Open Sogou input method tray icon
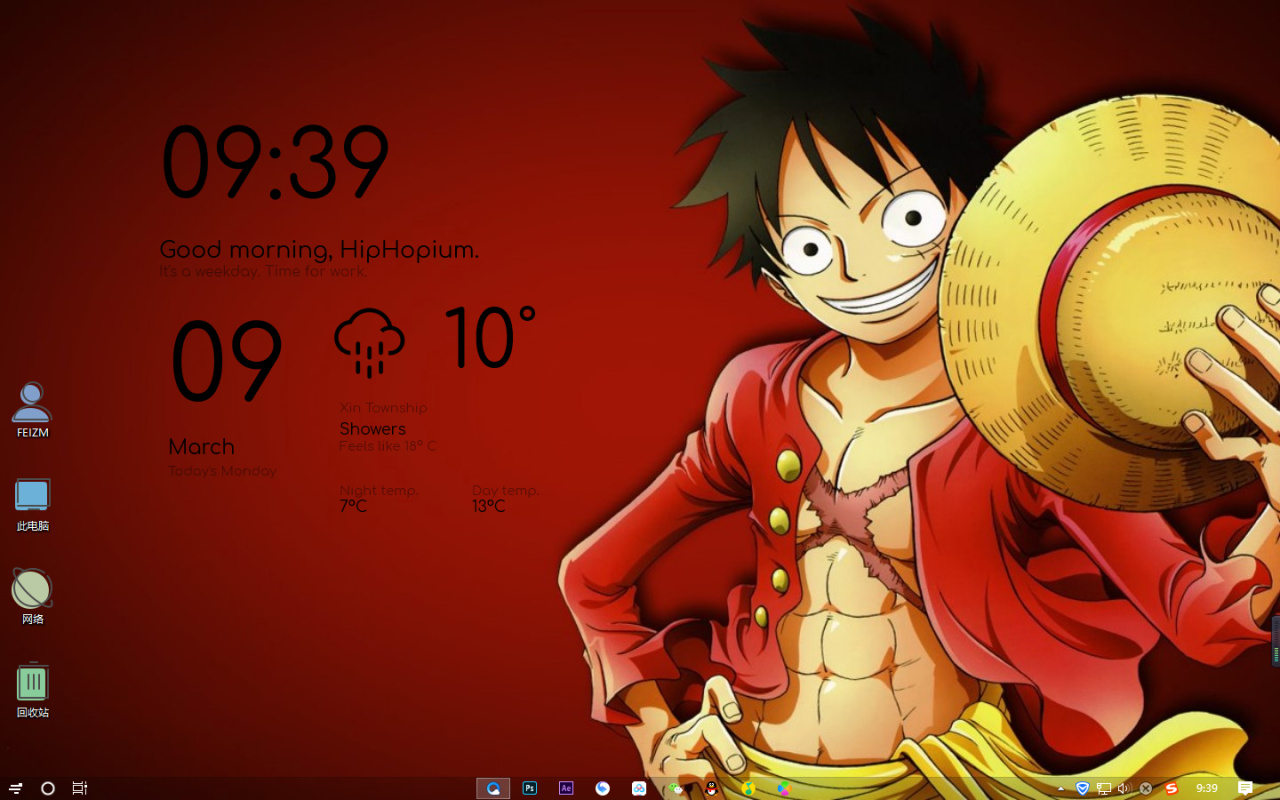This screenshot has width=1280, height=800. point(1171,788)
